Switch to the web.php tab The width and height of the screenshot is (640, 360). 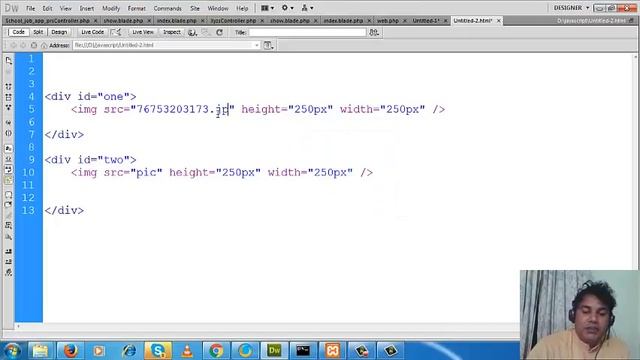pos(388,20)
